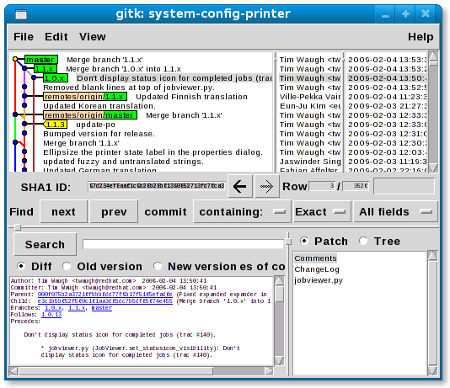This screenshot has height=388, width=450.
Task: Open the Exact match type dropdown
Action: [322, 212]
